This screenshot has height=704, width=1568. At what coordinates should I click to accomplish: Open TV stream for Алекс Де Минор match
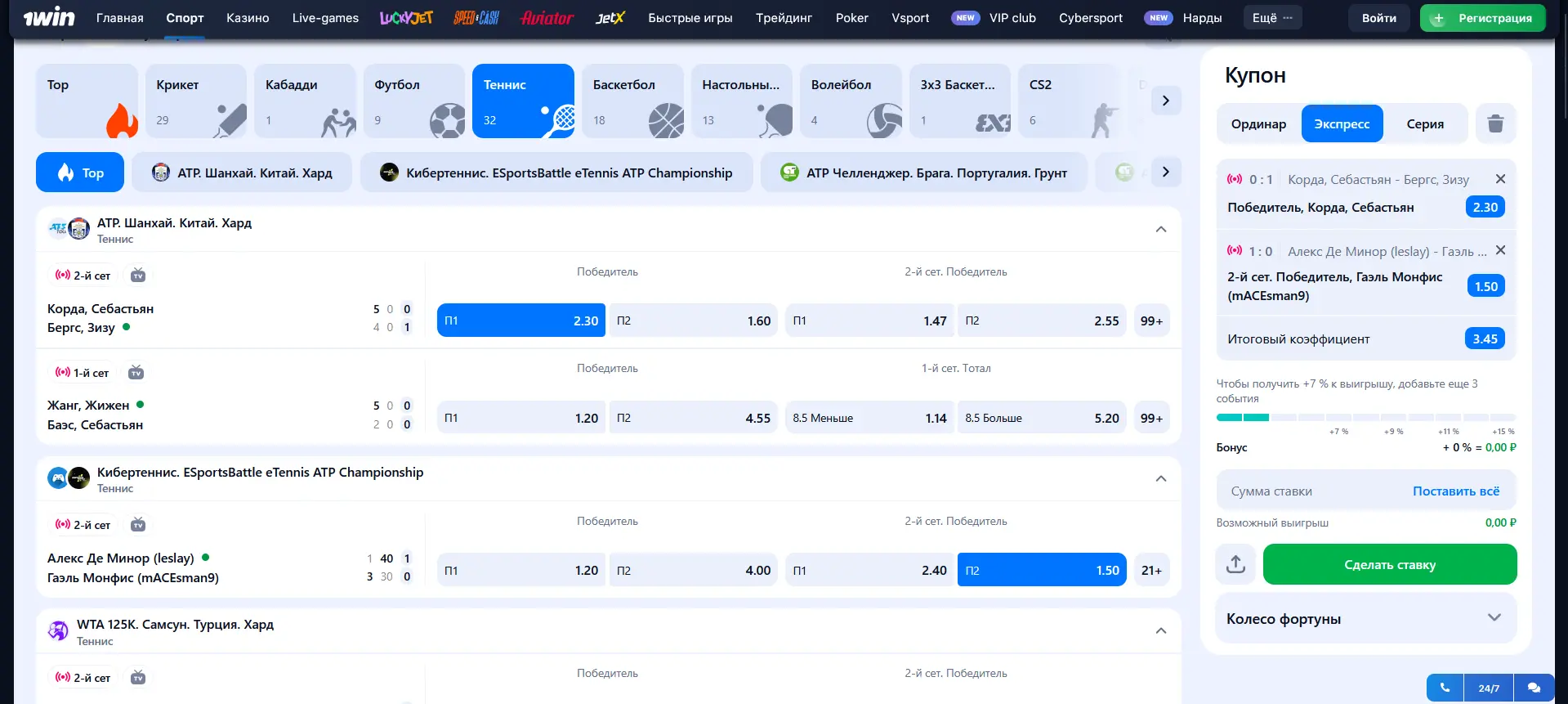(x=138, y=524)
